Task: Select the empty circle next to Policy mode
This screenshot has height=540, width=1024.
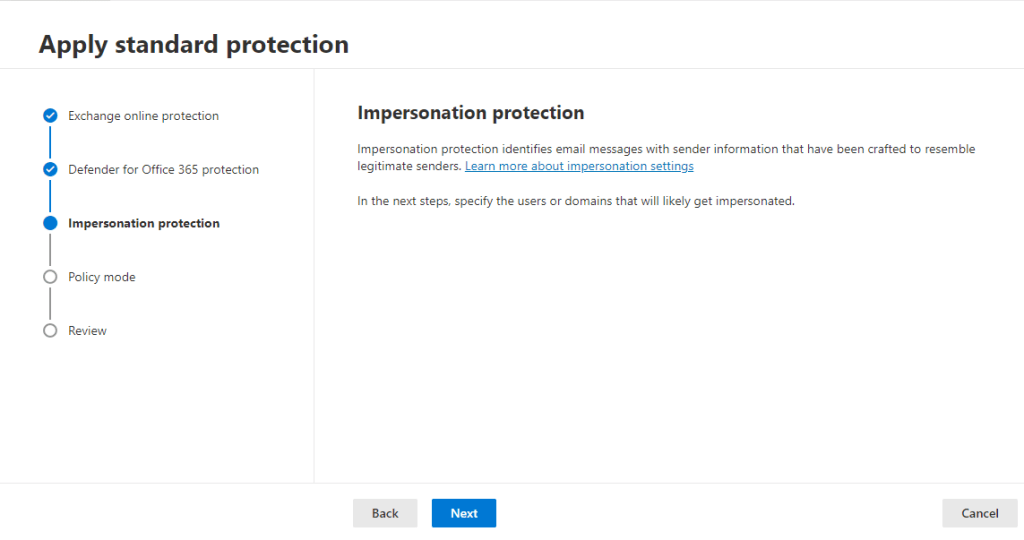Action: point(50,277)
